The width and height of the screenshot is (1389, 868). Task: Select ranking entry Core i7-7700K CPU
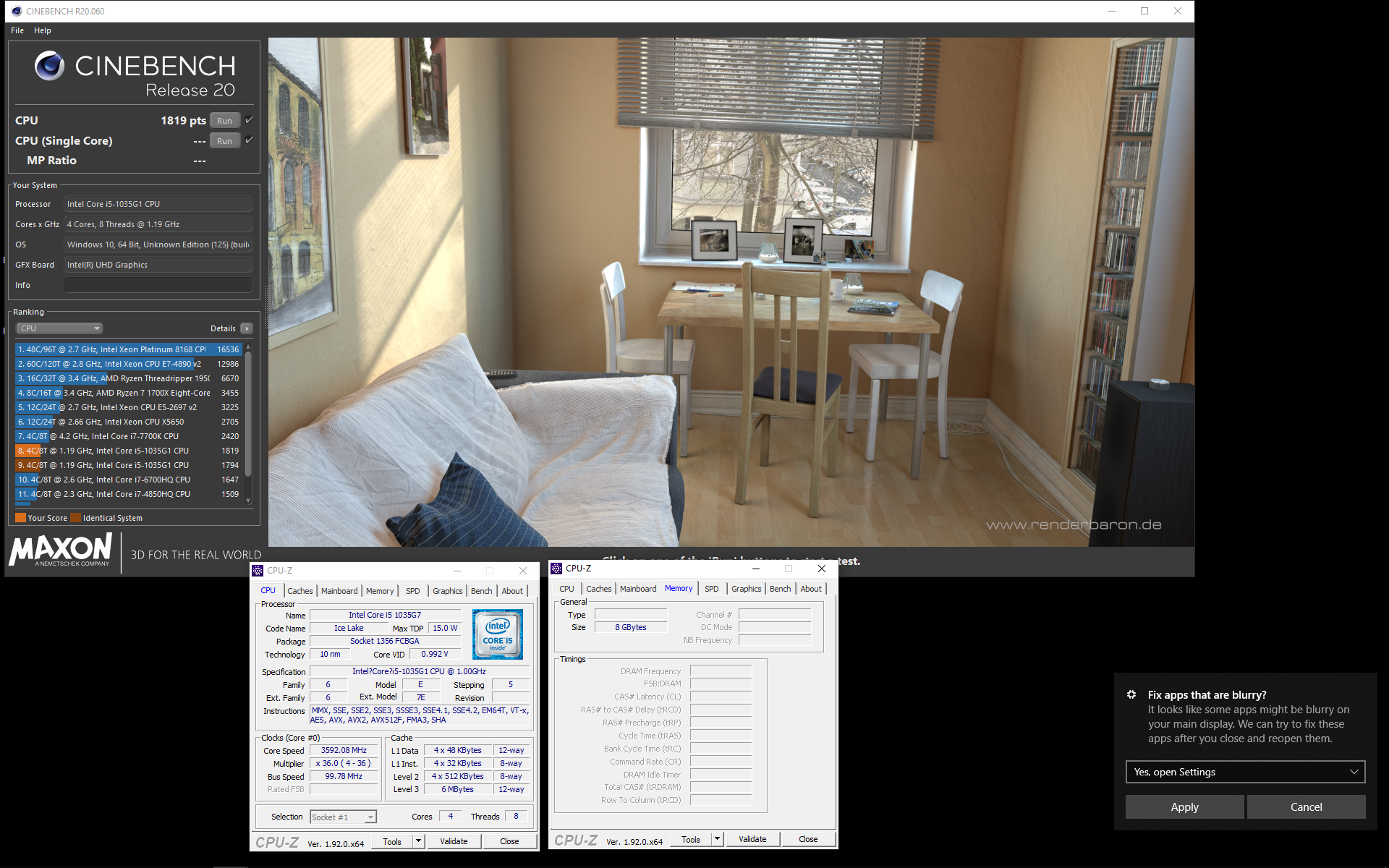pyautogui.click(x=128, y=436)
